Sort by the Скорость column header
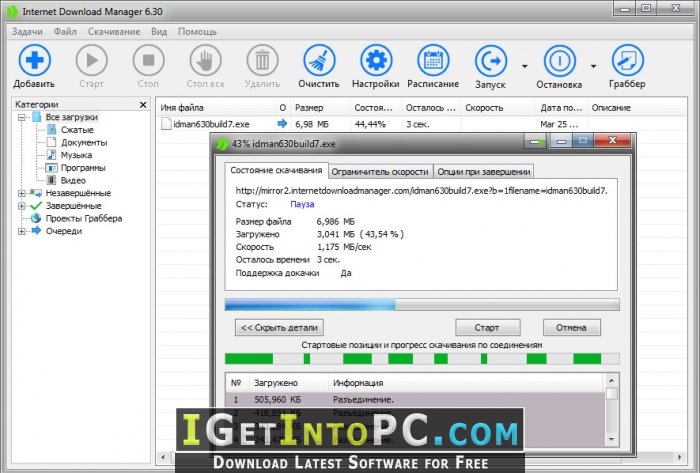 498,108
